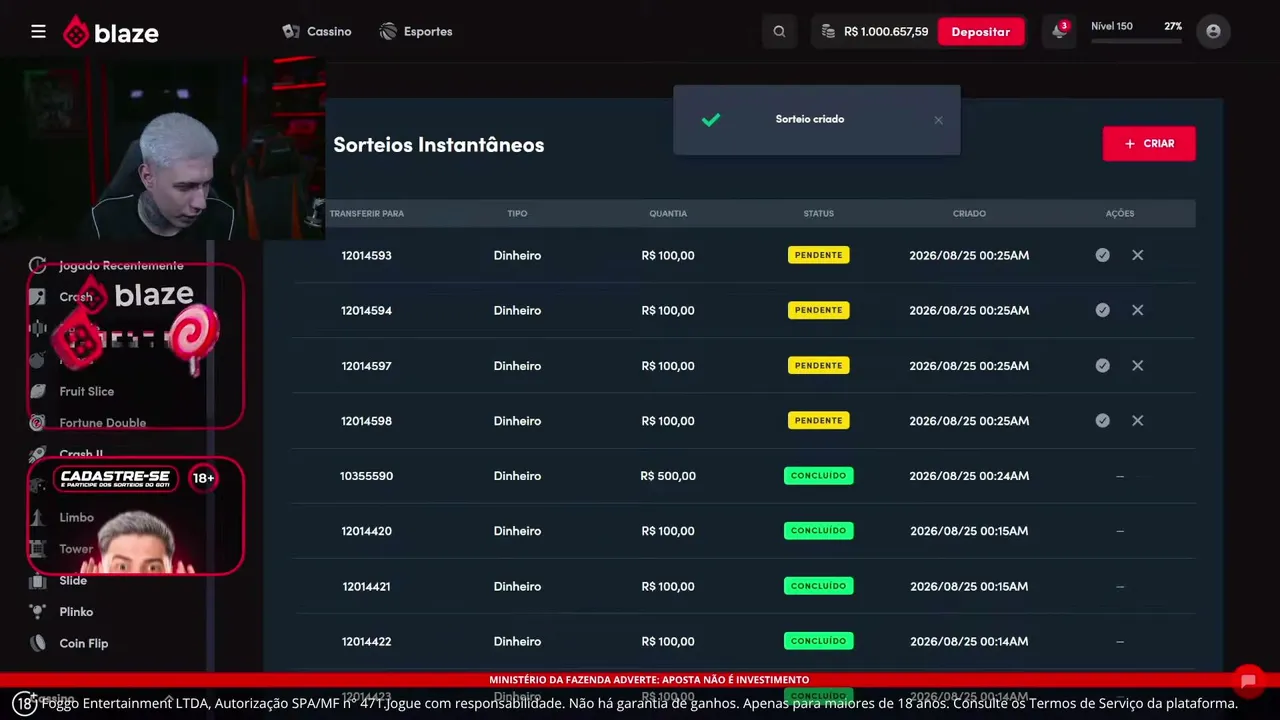Open Jogado Recentemente in sidebar
Image resolution: width=1280 pixels, height=720 pixels.
tap(121, 265)
